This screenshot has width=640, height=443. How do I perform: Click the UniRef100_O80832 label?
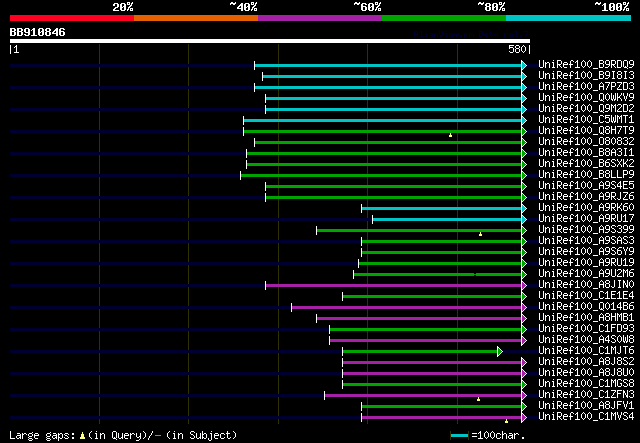tap(586, 142)
